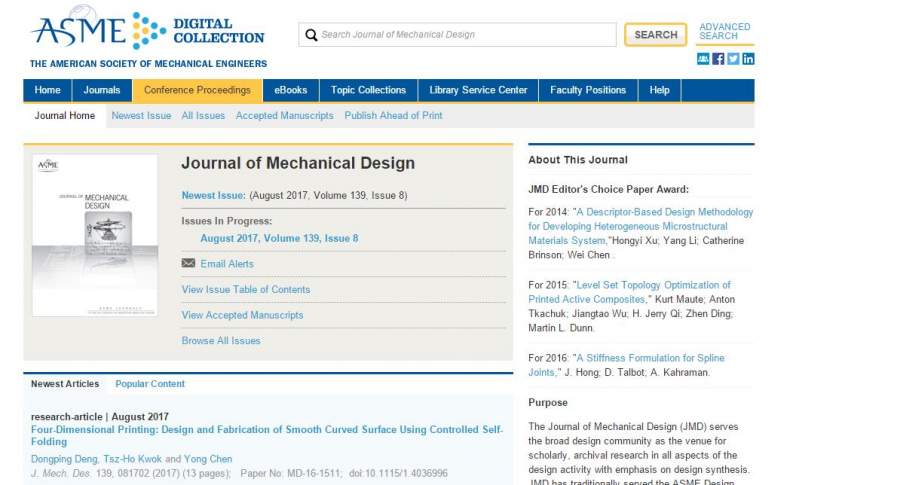Click the 'JMD Editor's Choice Paper Award:' text

(x=608, y=189)
